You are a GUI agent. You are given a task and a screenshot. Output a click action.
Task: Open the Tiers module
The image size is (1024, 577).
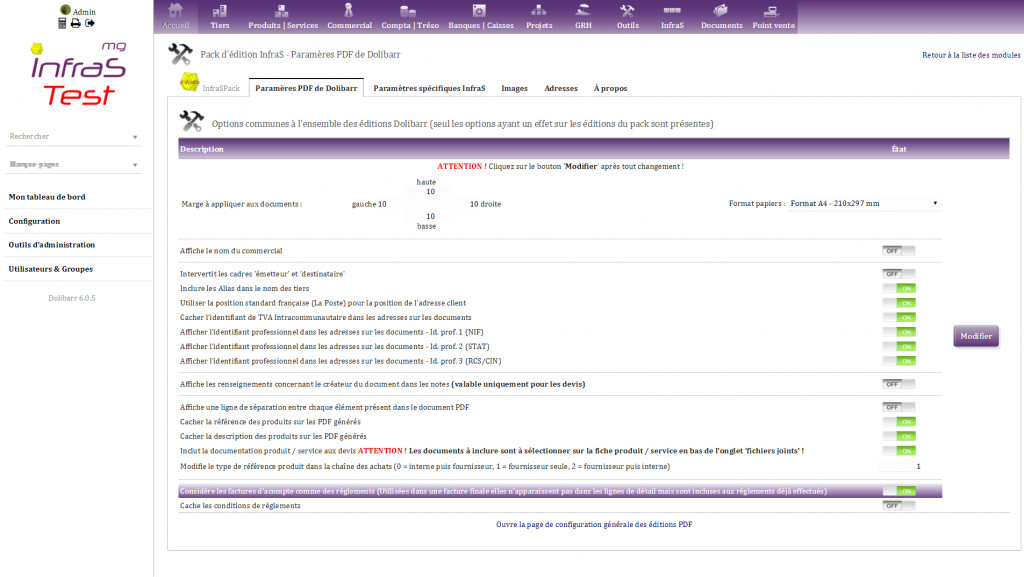click(219, 17)
